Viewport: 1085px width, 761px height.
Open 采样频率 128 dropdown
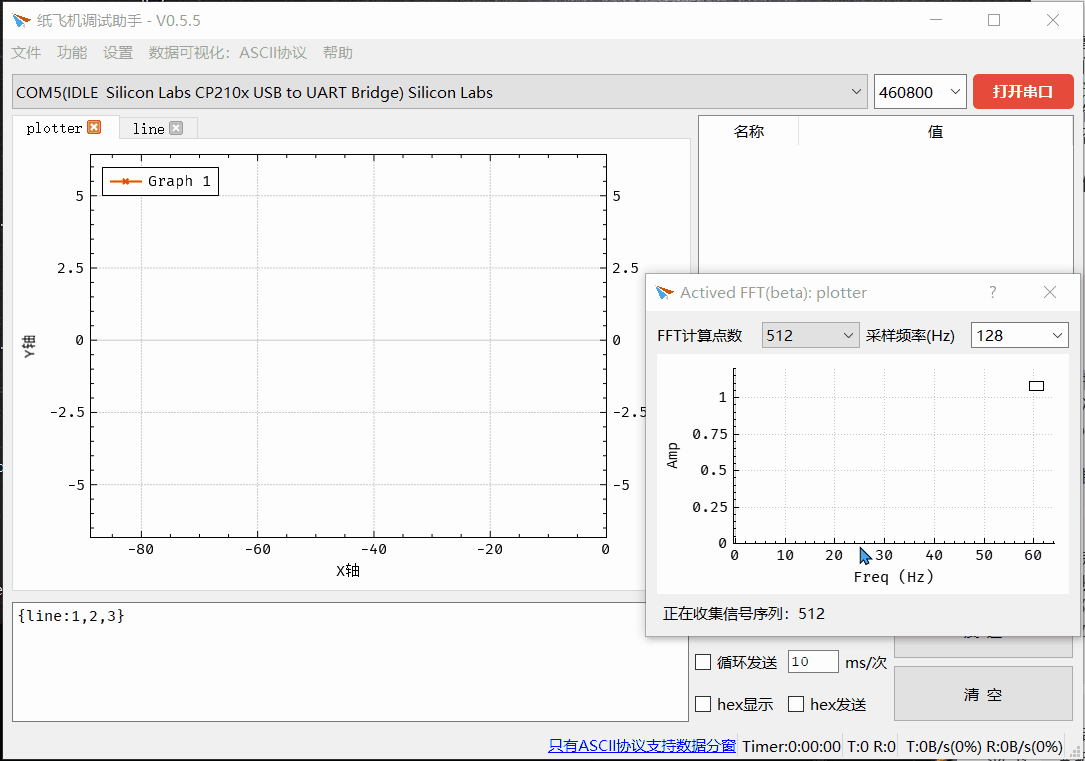pos(1019,336)
